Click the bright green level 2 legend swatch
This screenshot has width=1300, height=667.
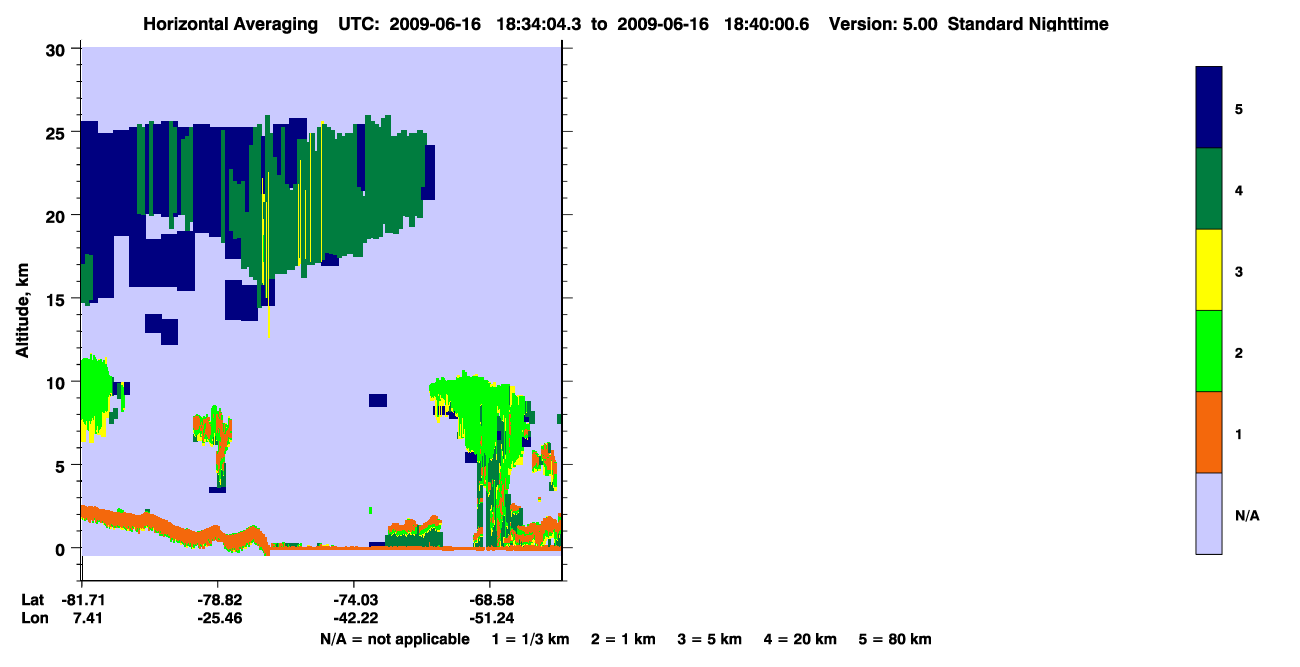click(x=1209, y=351)
